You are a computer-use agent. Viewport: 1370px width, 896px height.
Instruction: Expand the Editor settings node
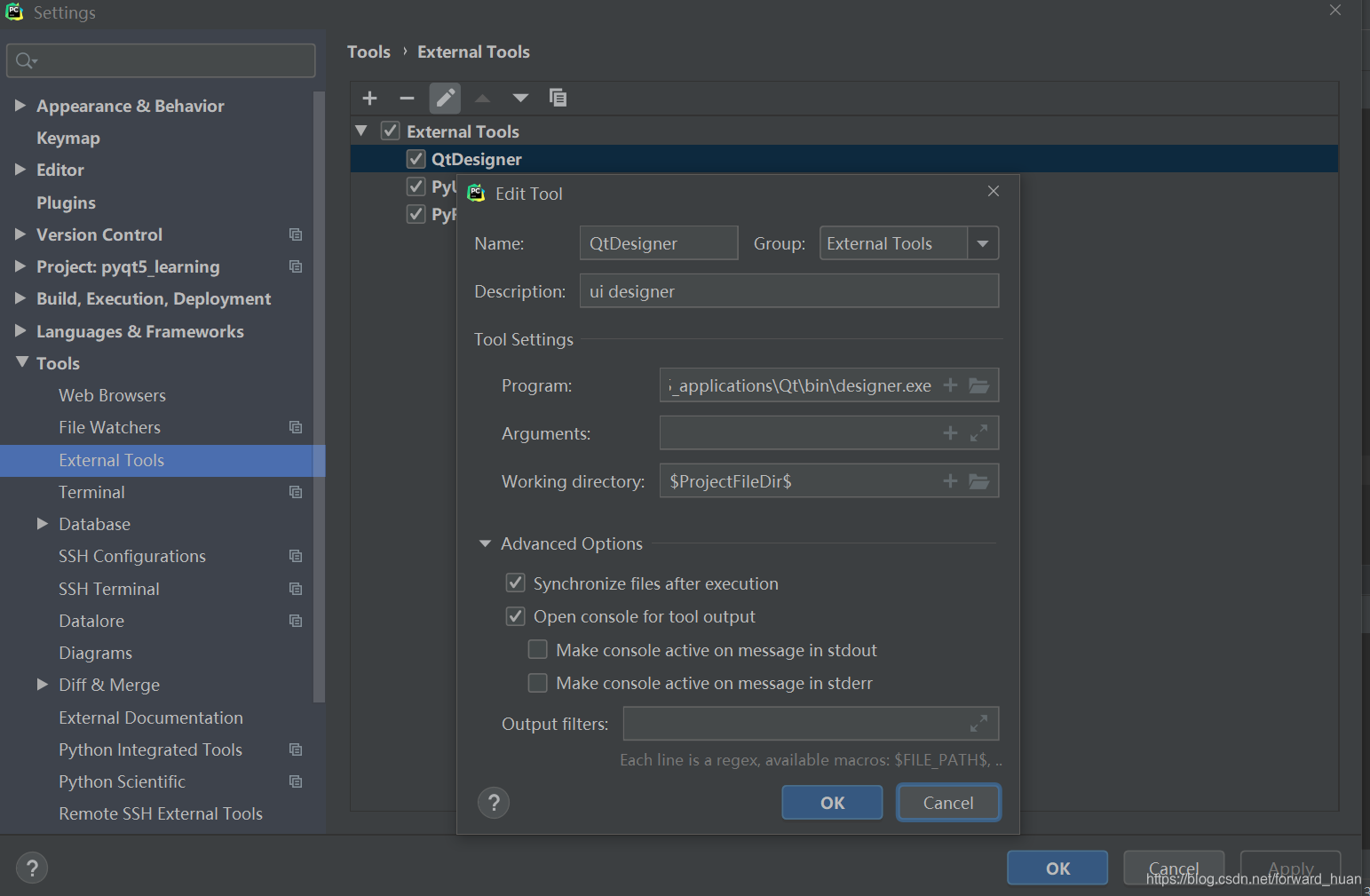pyautogui.click(x=20, y=169)
